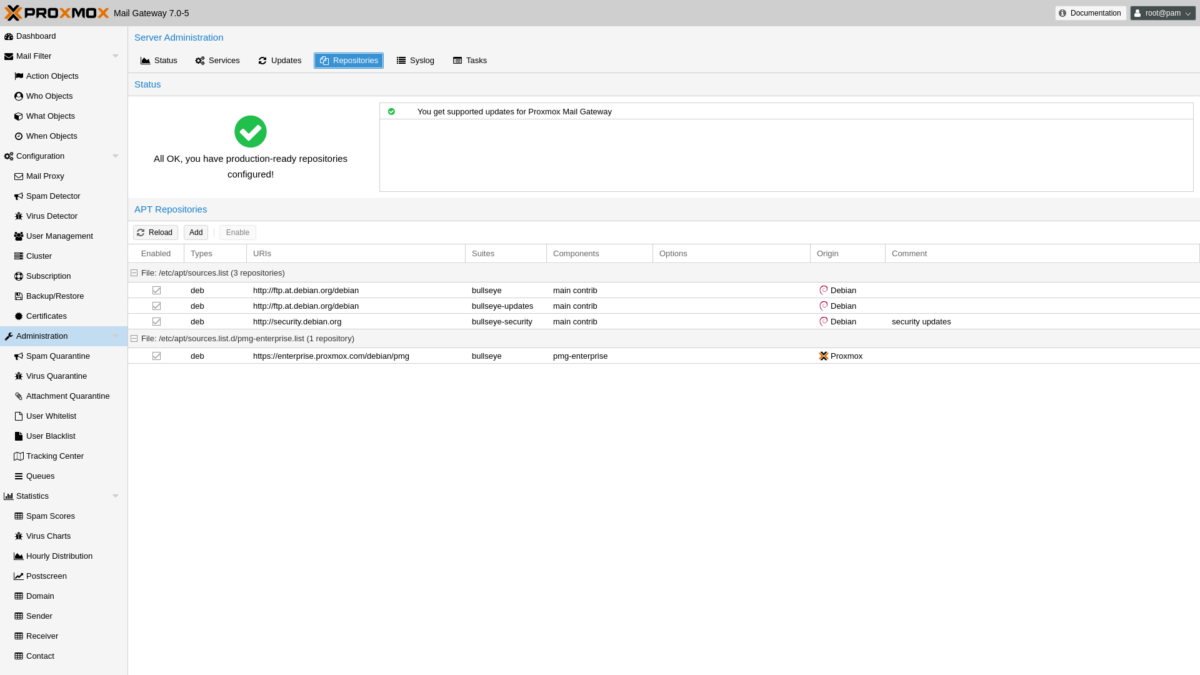The height and width of the screenshot is (675, 1200).
Task: Switch to the Updates tab
Action: pyautogui.click(x=279, y=60)
